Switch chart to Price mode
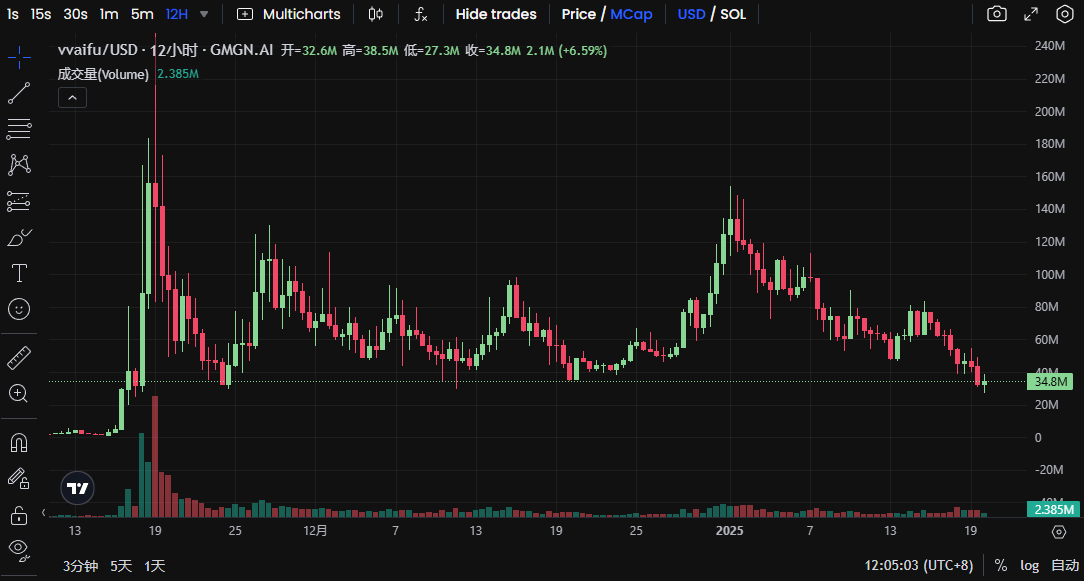 click(579, 14)
